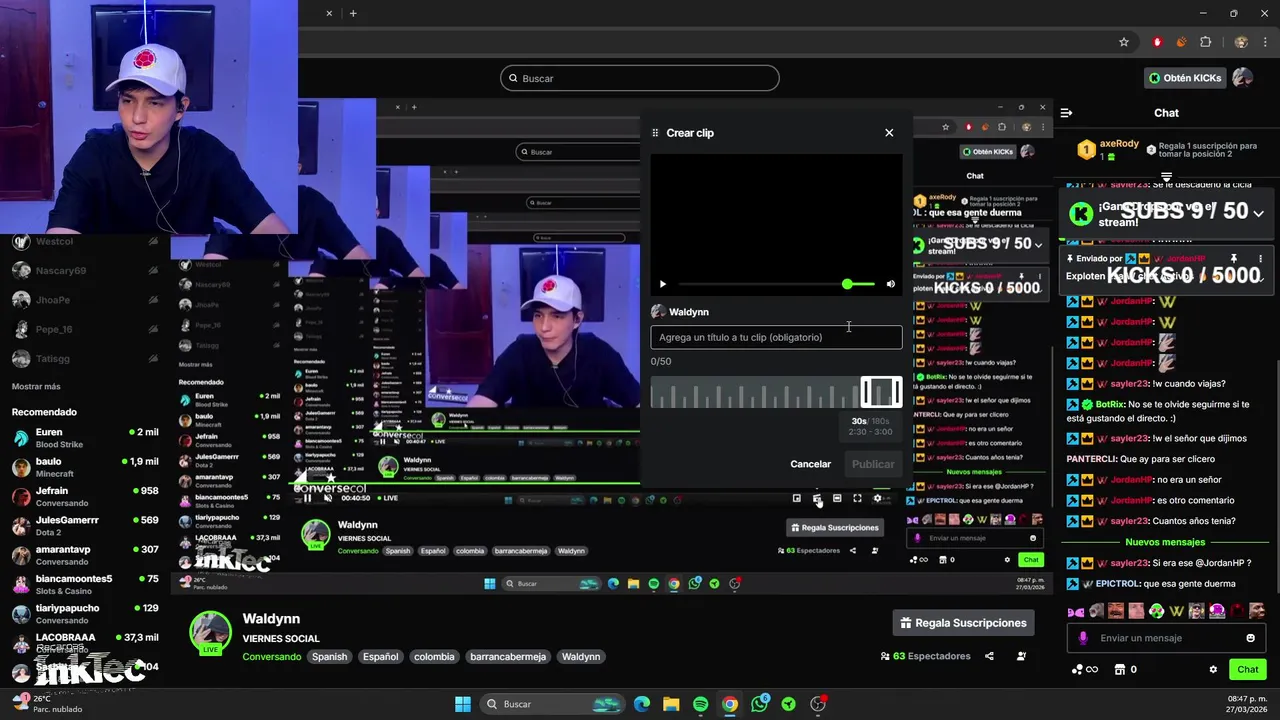This screenshot has height=720, width=1280.
Task: Expand the gift leaderboard drag handle
Action: click(1166, 177)
